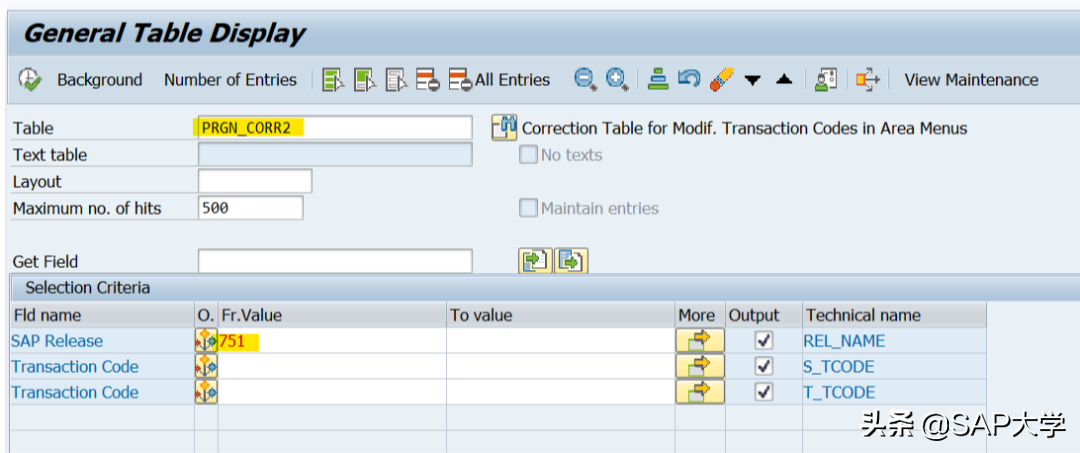Image resolution: width=1080 pixels, height=453 pixels.
Task: Toggle the No texts checkbox
Action: point(528,155)
